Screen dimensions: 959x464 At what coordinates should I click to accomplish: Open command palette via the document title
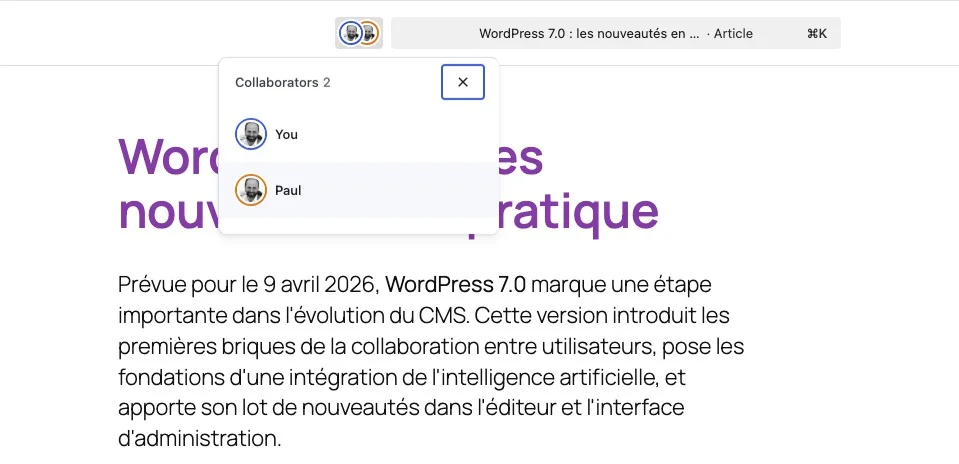coord(589,33)
